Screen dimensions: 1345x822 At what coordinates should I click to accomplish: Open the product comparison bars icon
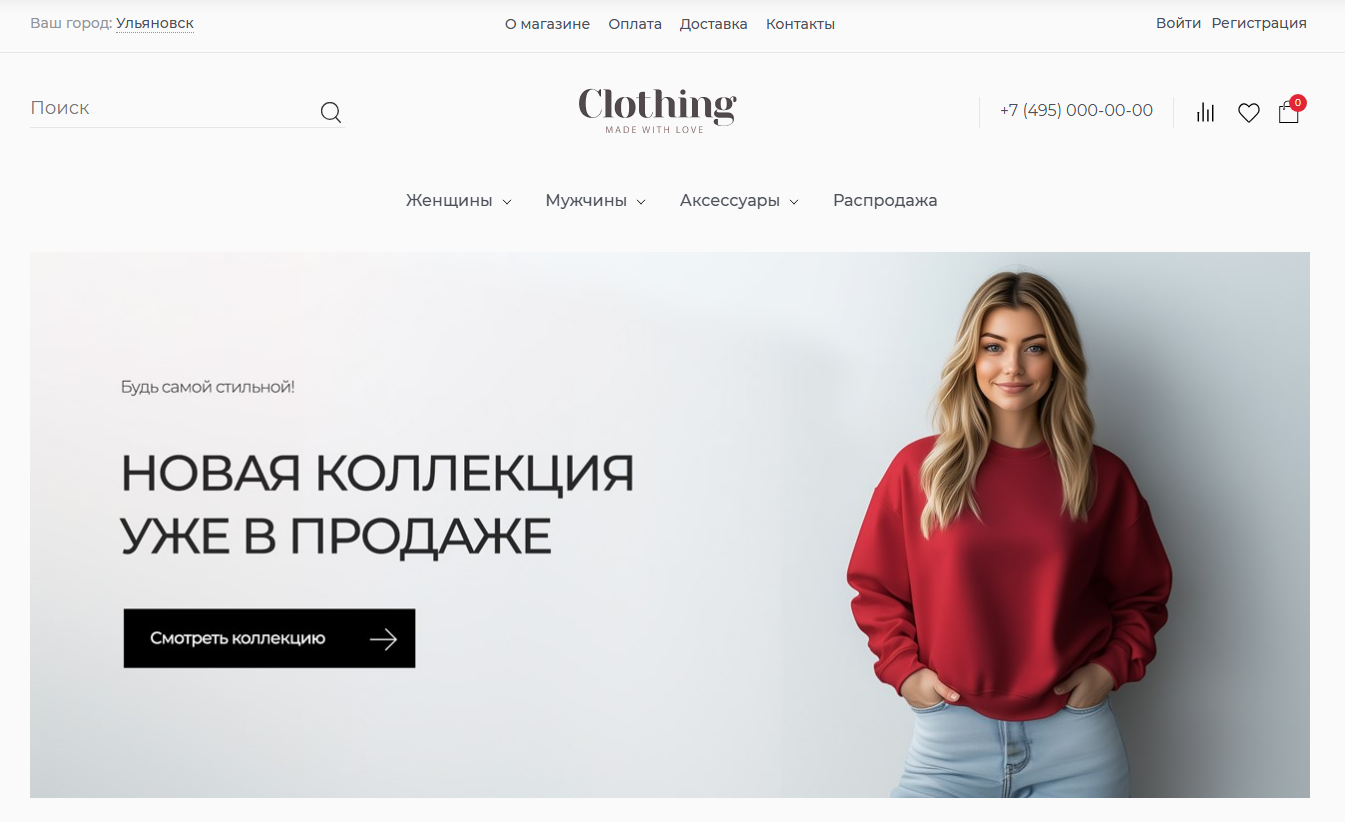[1206, 112]
